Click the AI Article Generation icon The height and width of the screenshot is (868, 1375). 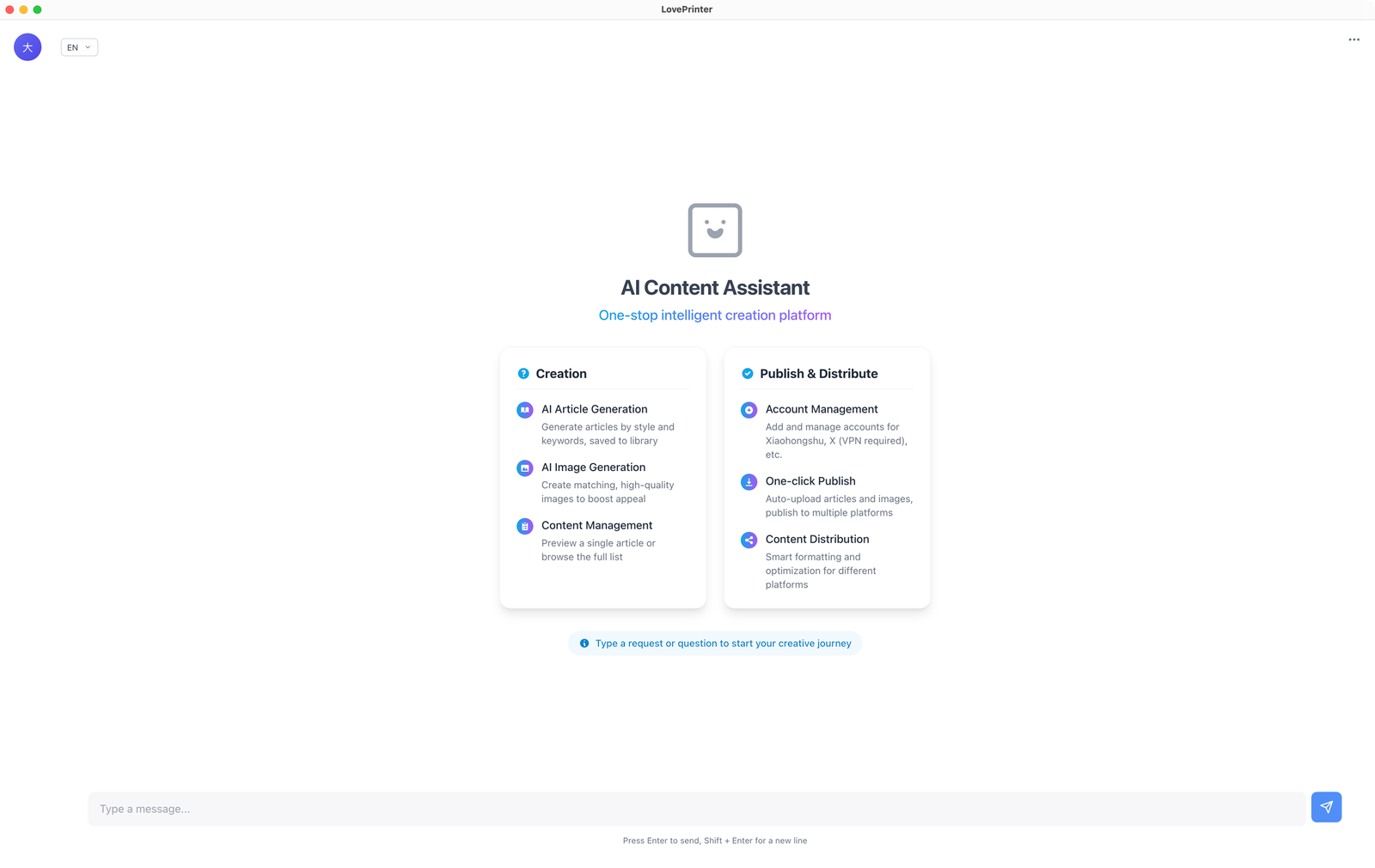524,410
